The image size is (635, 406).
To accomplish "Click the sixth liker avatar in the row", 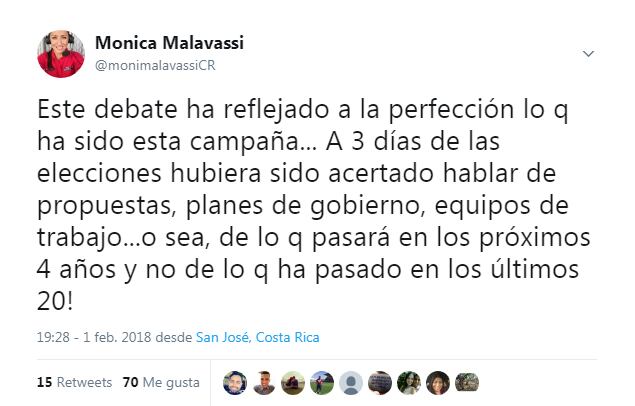I will [x=380, y=382].
